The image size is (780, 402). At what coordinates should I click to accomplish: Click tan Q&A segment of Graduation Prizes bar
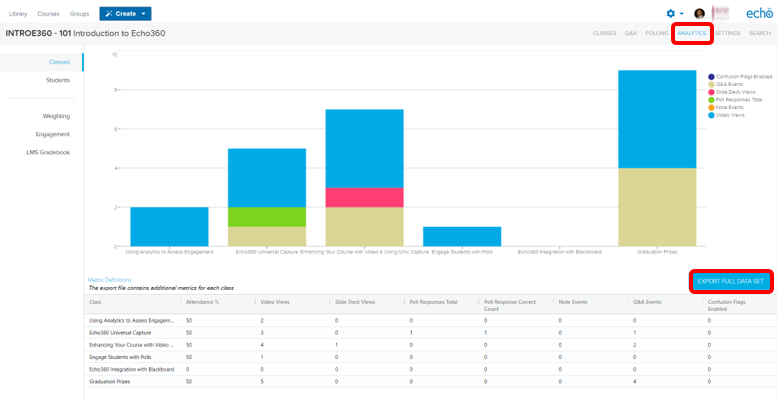point(657,207)
